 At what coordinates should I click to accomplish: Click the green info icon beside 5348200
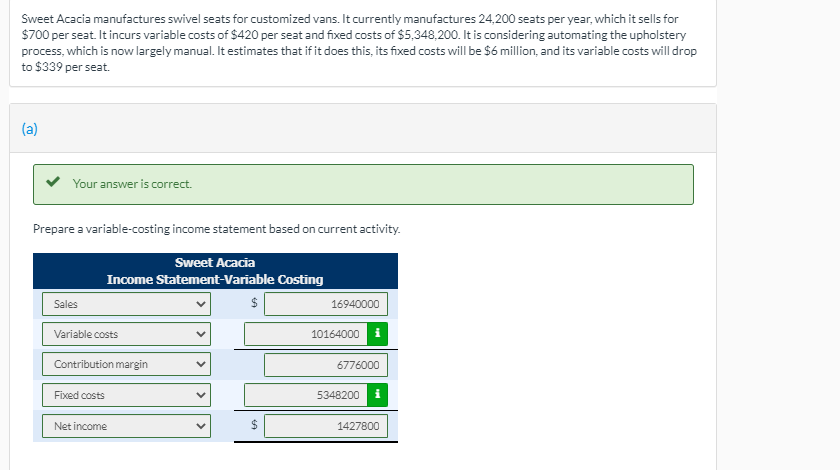(377, 395)
